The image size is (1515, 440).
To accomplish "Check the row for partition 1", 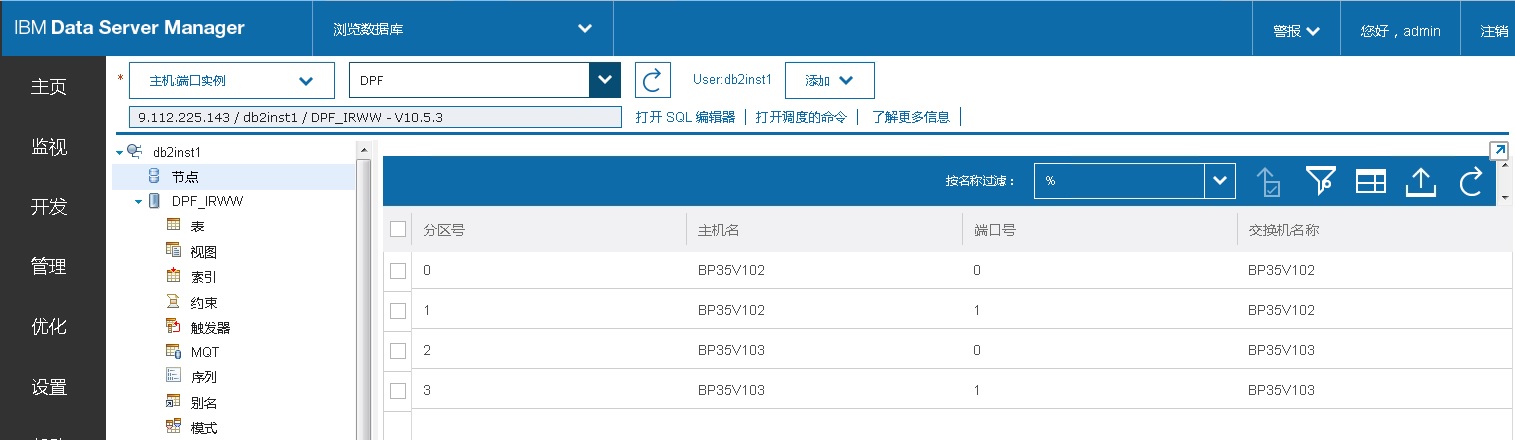I will pos(398,310).
